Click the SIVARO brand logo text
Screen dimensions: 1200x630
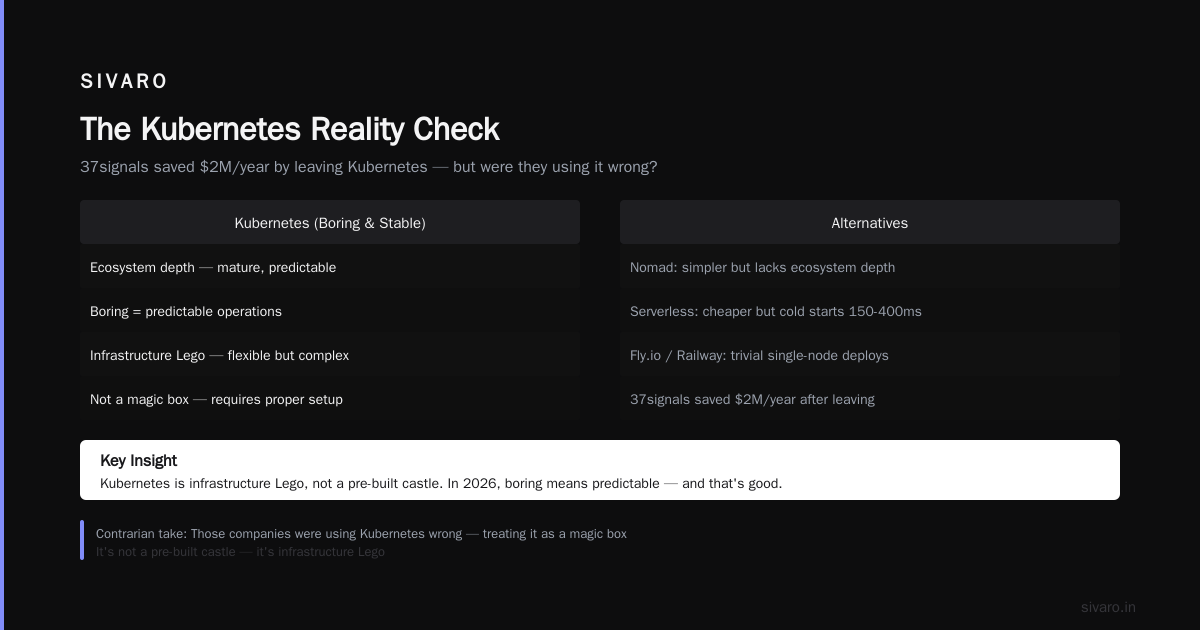[124, 82]
